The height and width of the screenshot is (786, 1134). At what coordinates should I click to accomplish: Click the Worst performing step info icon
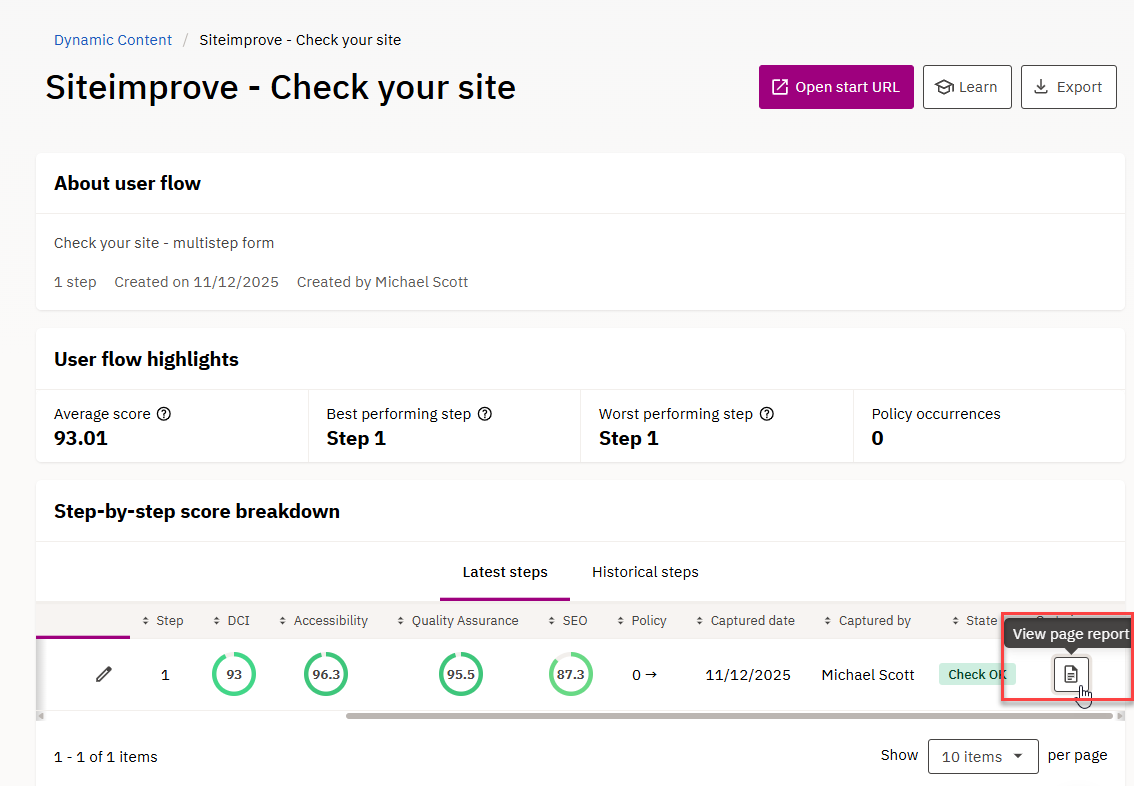(767, 413)
